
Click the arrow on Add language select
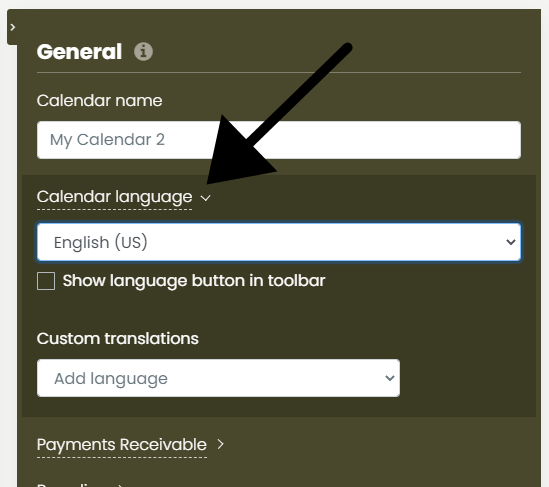(x=390, y=378)
